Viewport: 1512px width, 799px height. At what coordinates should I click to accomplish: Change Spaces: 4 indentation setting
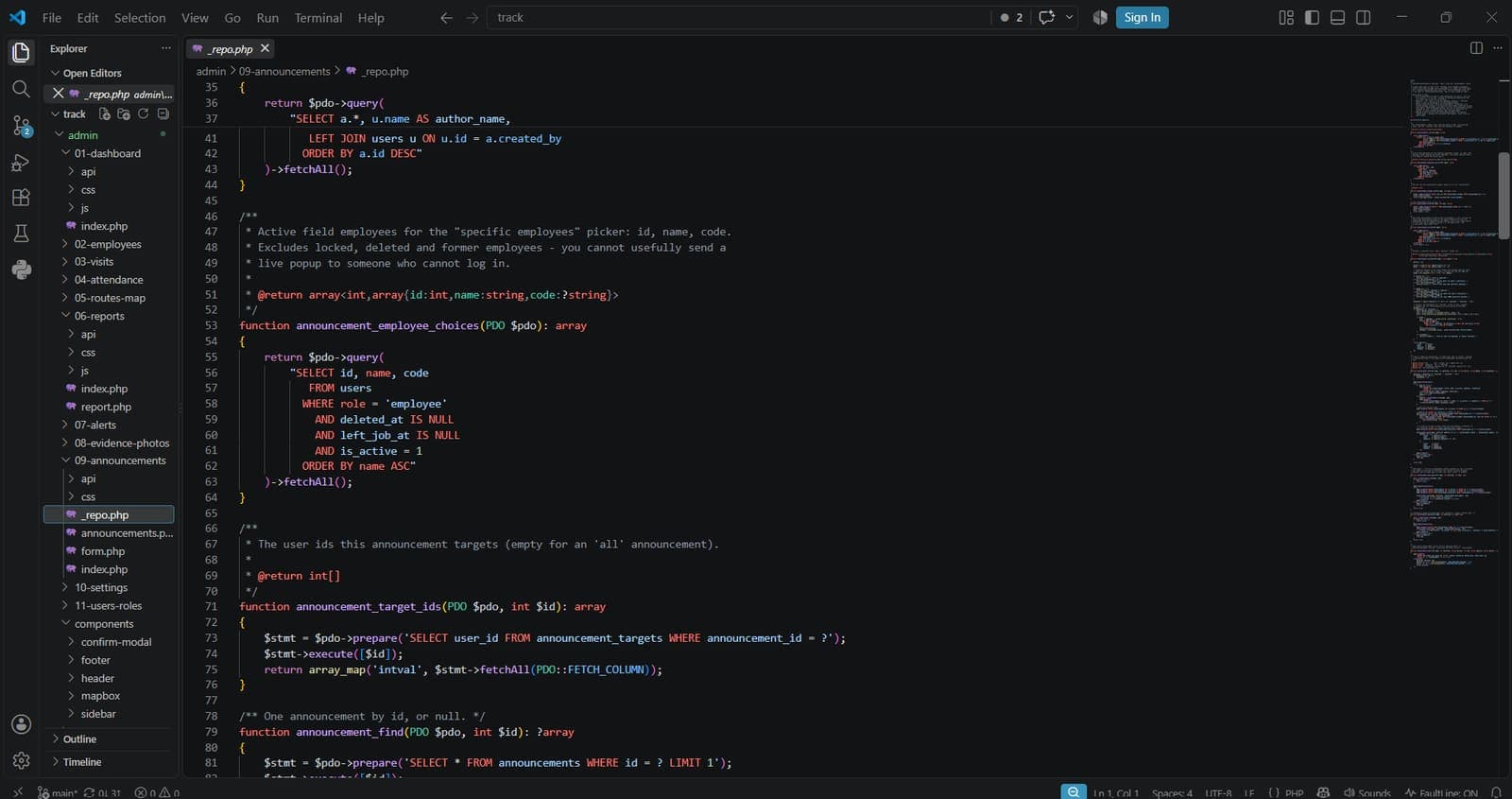(x=1172, y=792)
